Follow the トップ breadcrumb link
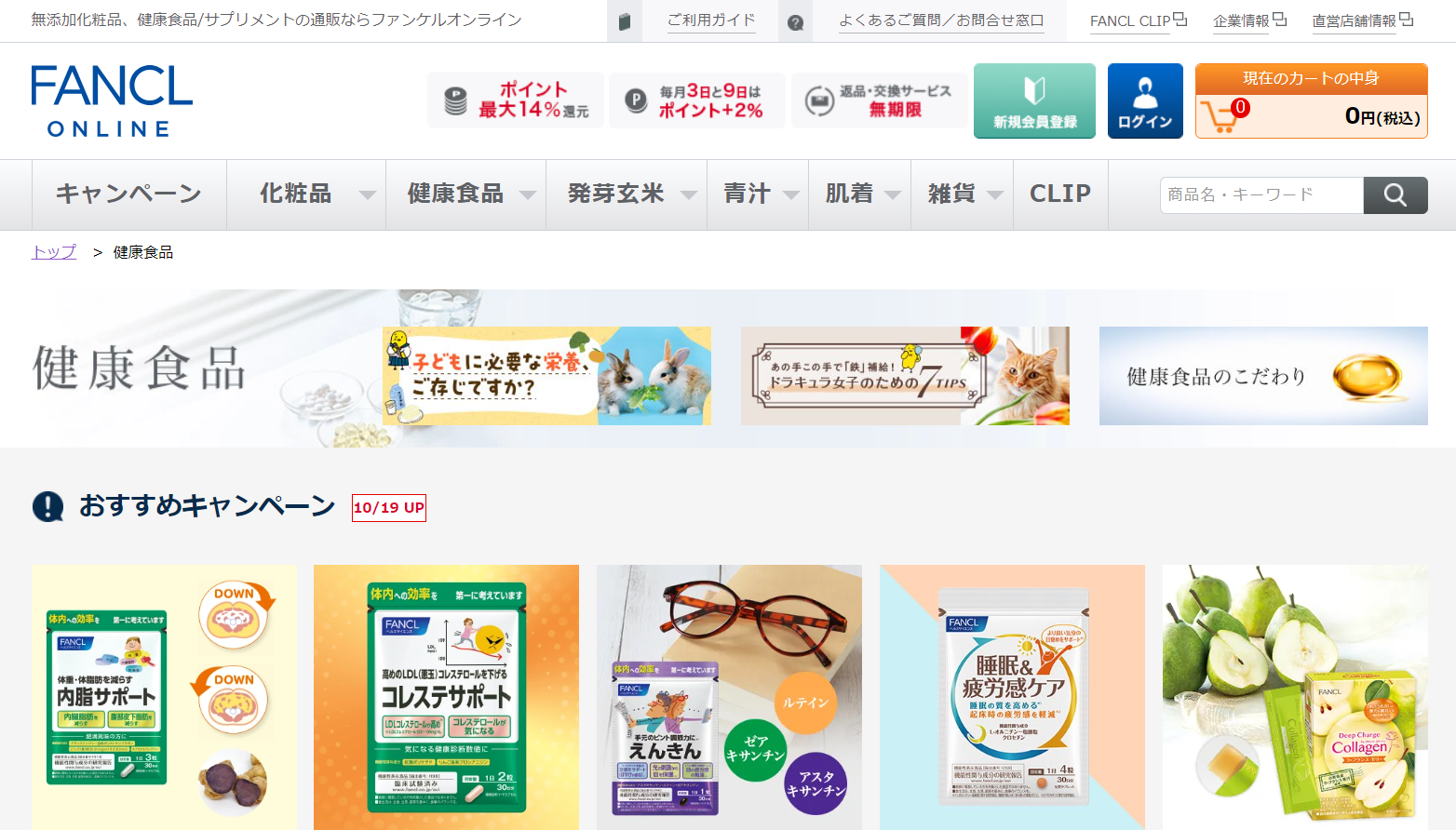The image size is (1456, 830). pyautogui.click(x=54, y=252)
